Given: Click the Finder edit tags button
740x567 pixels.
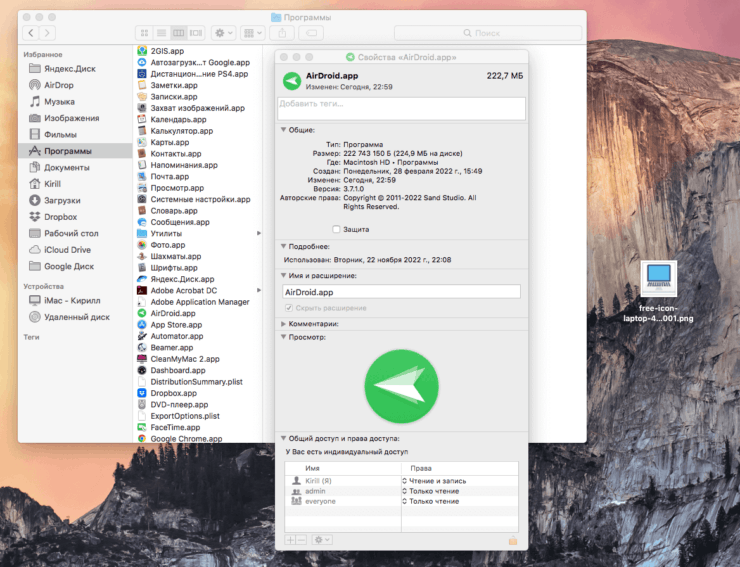Looking at the screenshot, I should point(311,33).
